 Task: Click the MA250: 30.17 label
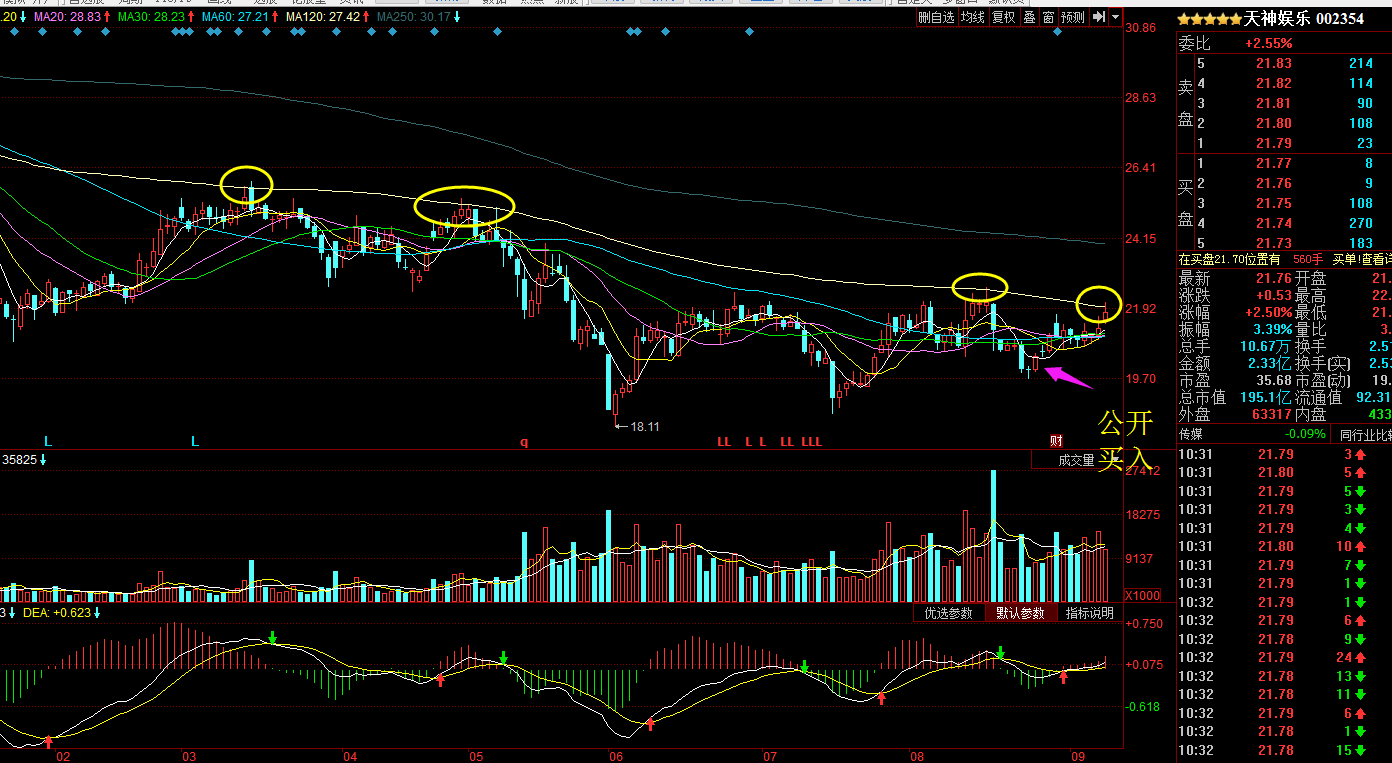415,18
